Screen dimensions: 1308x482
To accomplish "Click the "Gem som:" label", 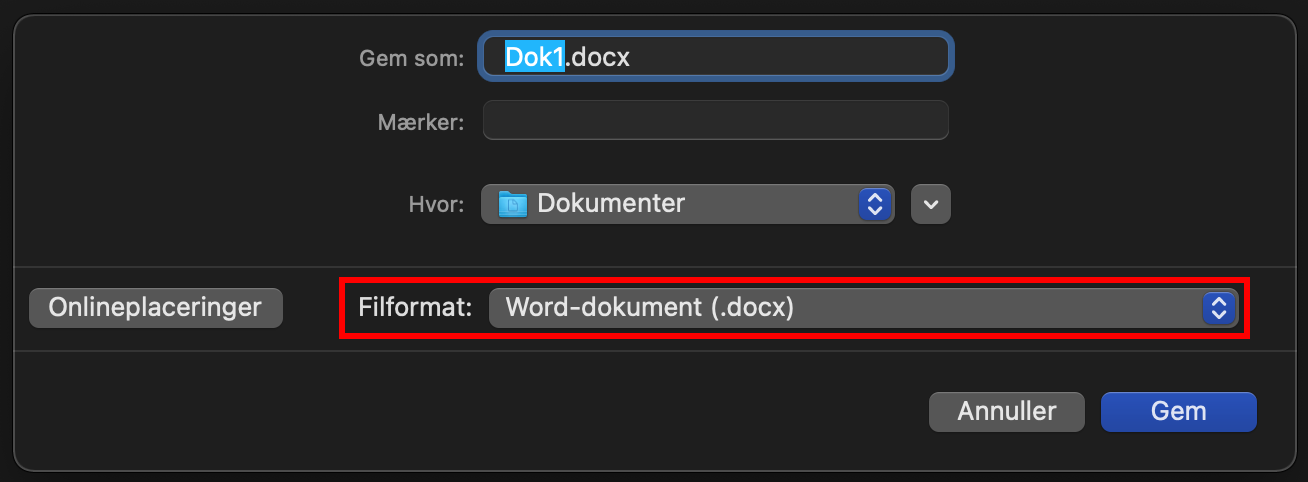I will pos(411,59).
